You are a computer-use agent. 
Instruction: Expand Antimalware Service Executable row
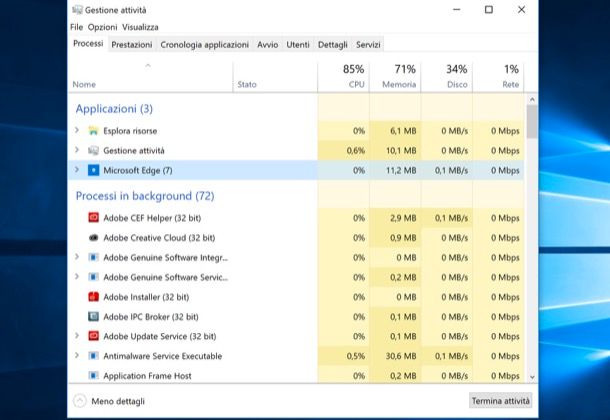[77, 355]
